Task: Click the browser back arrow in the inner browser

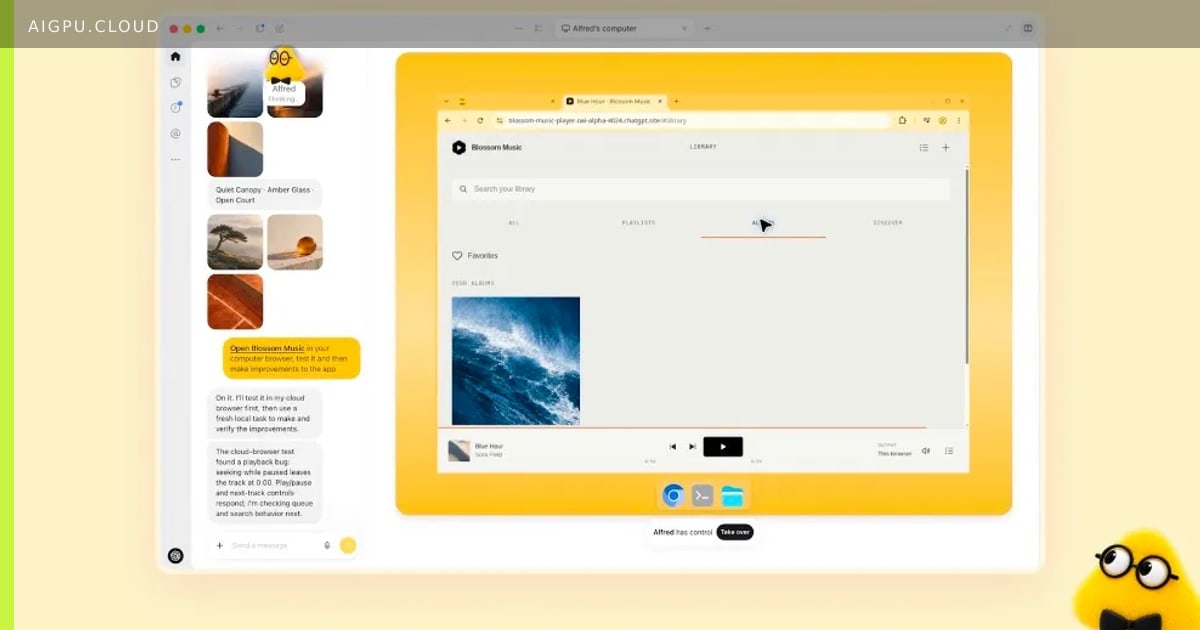Action: point(448,121)
